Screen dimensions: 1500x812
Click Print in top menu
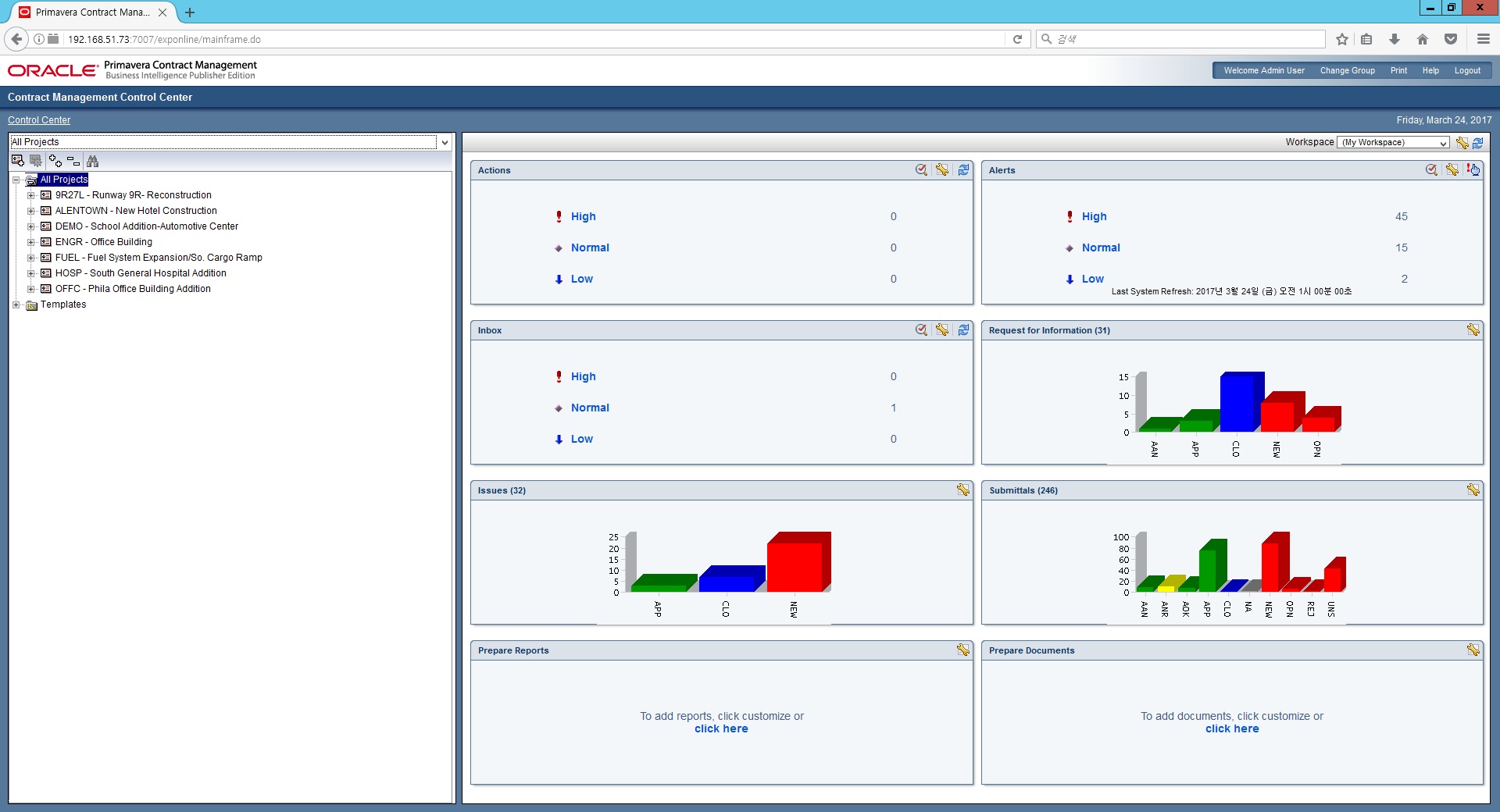click(x=1398, y=70)
